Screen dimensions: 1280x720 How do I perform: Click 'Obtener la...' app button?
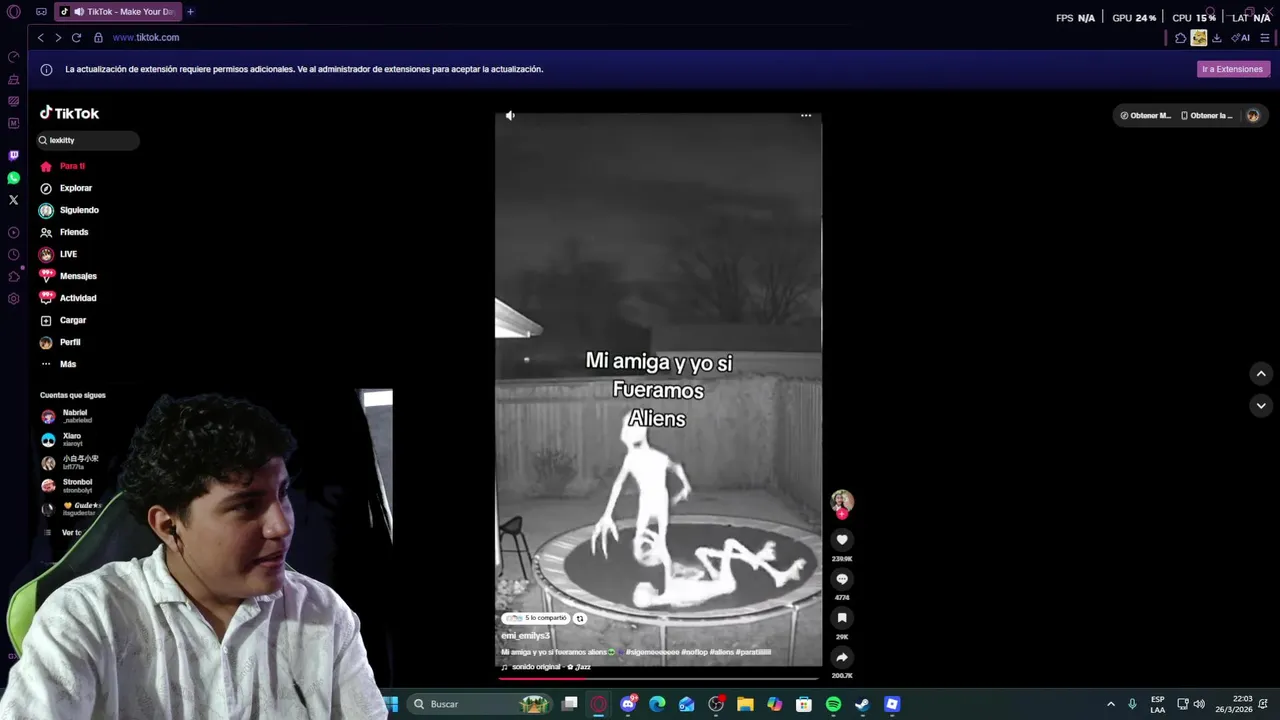pos(1207,115)
